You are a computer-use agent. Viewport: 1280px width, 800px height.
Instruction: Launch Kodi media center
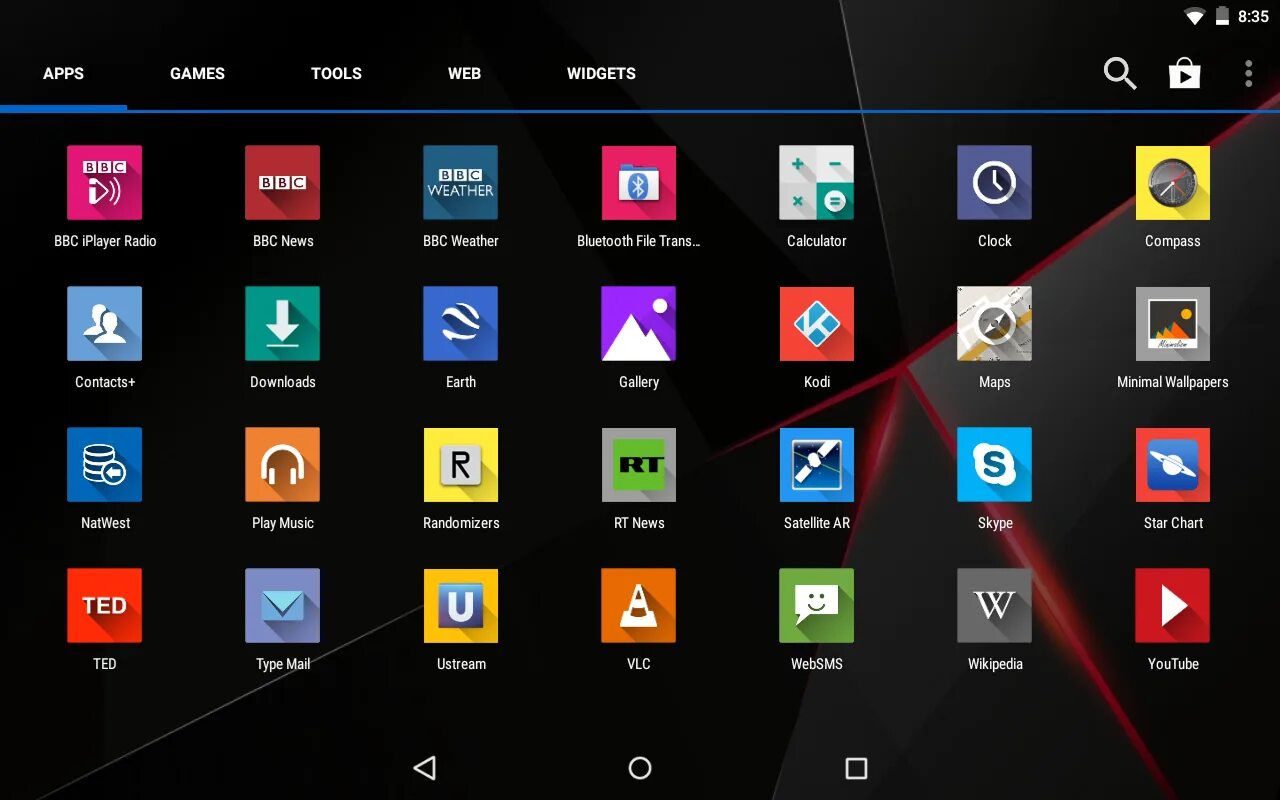pyautogui.click(x=817, y=324)
